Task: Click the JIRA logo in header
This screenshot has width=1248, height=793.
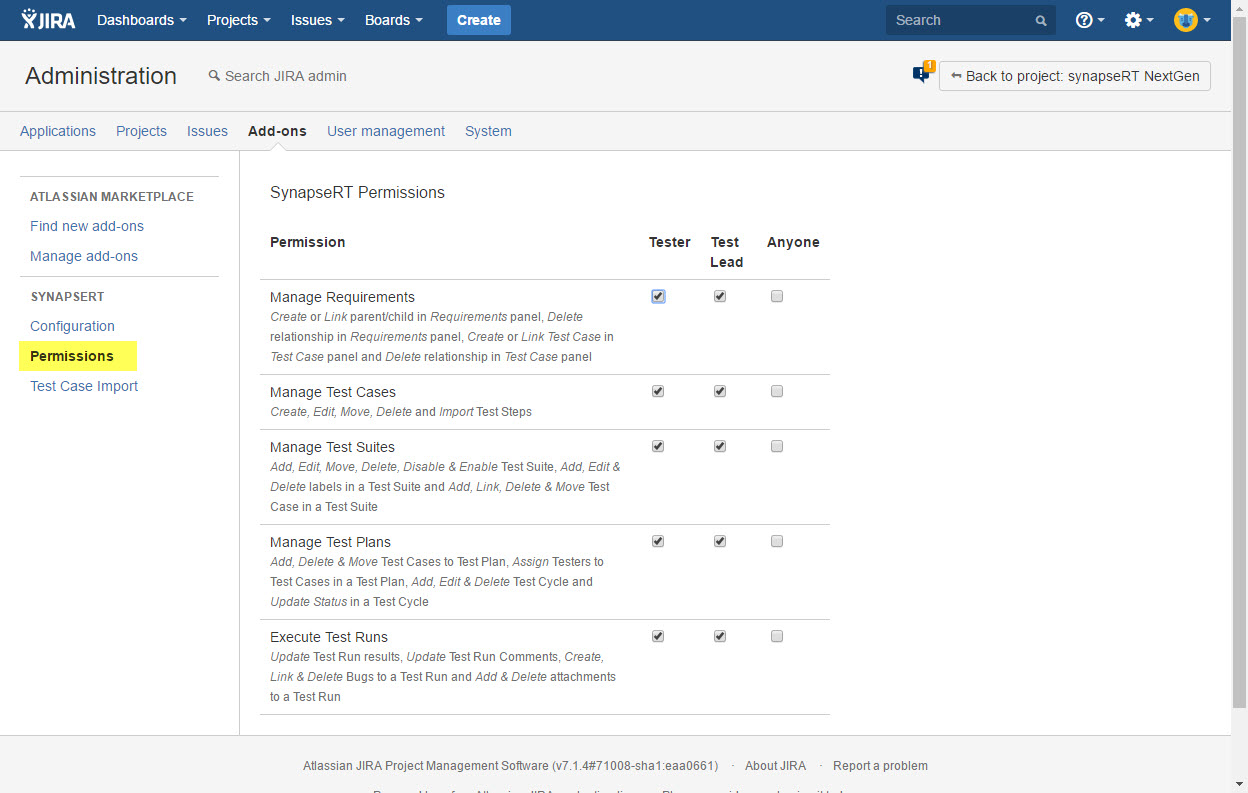Action: click(48, 20)
